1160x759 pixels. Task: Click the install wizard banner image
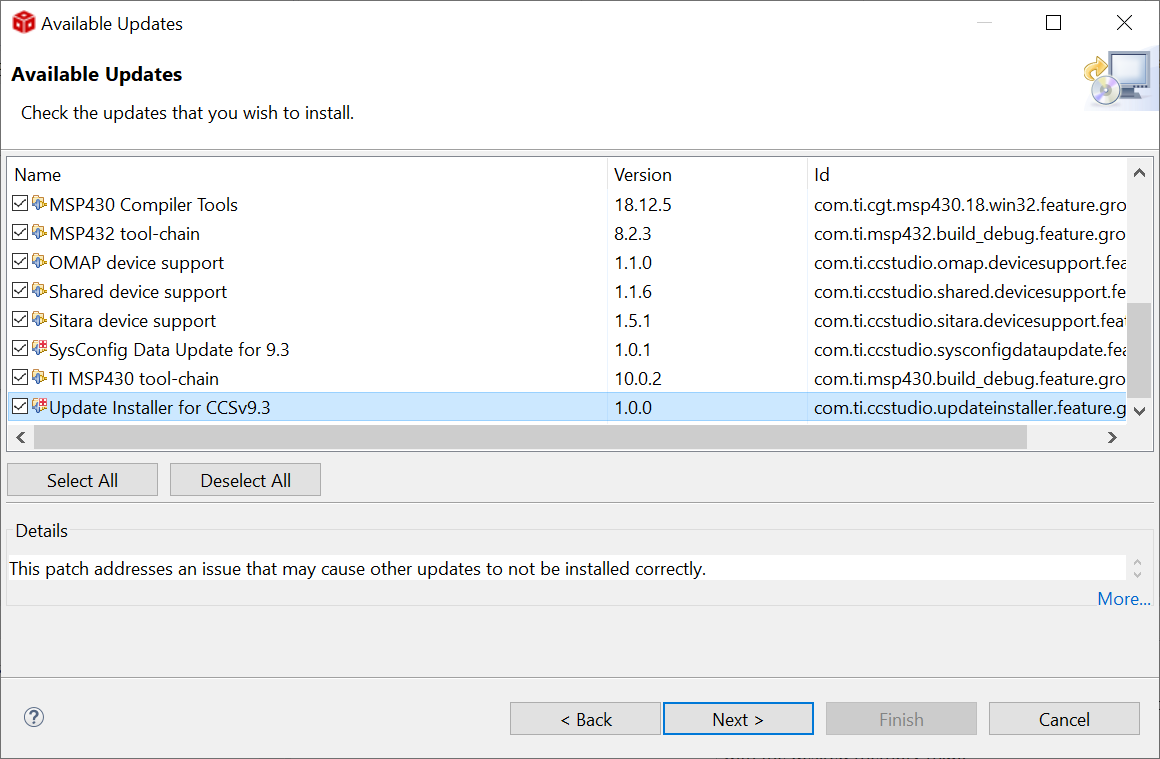[1119, 79]
